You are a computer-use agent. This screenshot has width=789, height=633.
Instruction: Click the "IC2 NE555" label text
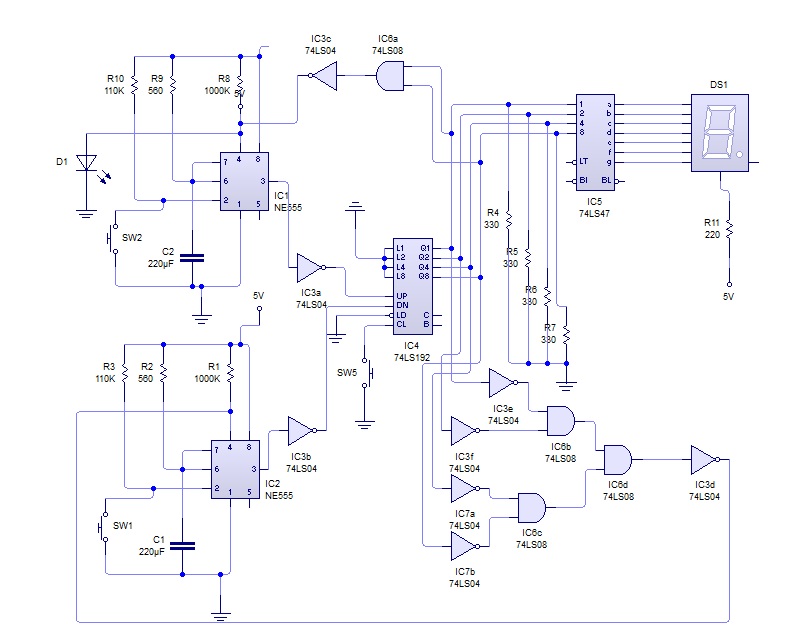pyautogui.click(x=279, y=490)
